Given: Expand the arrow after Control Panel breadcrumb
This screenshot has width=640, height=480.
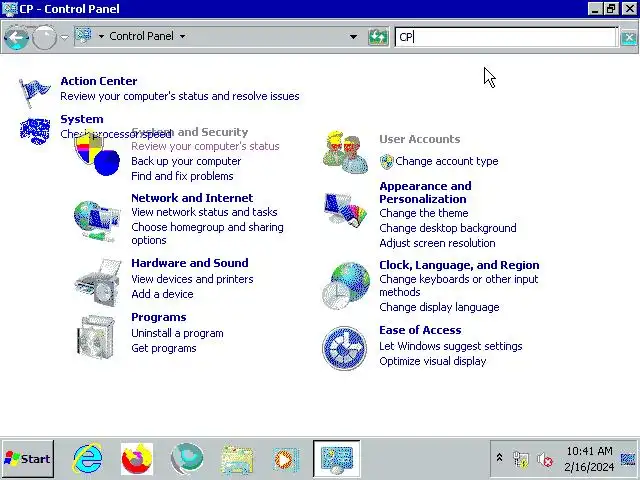Looking at the screenshot, I should pyautogui.click(x=182, y=36).
